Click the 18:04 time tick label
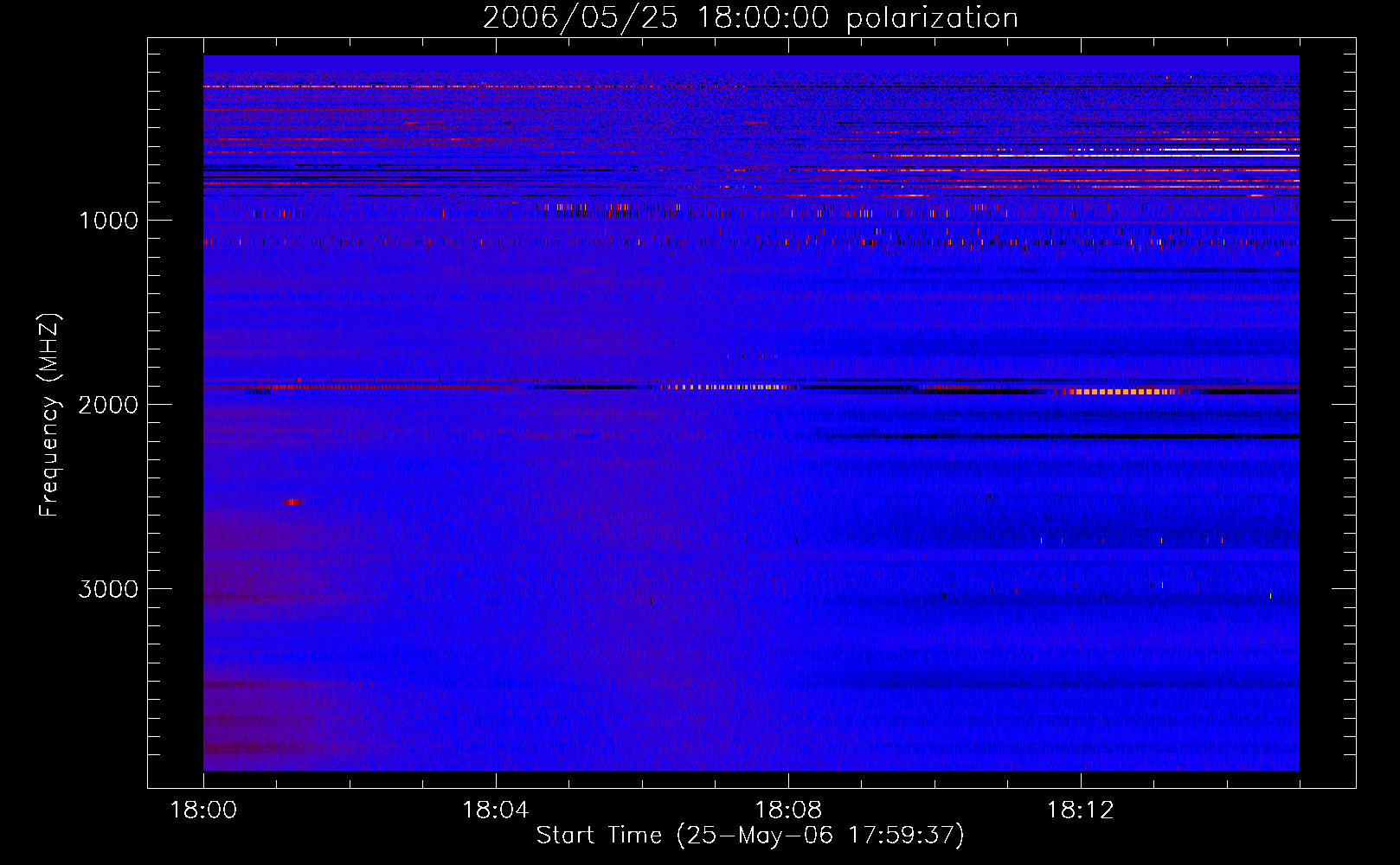Screen dimensions: 1400x865 496,811
